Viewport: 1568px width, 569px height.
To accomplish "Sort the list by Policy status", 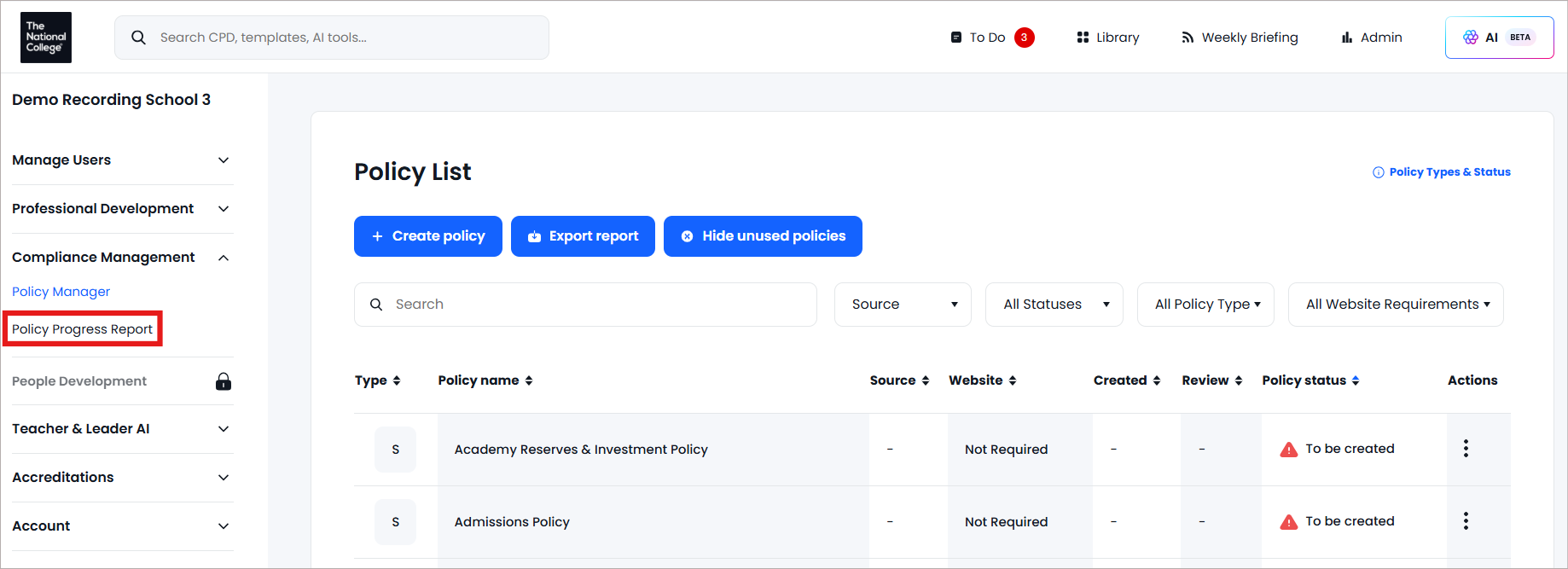I will coord(1310,380).
